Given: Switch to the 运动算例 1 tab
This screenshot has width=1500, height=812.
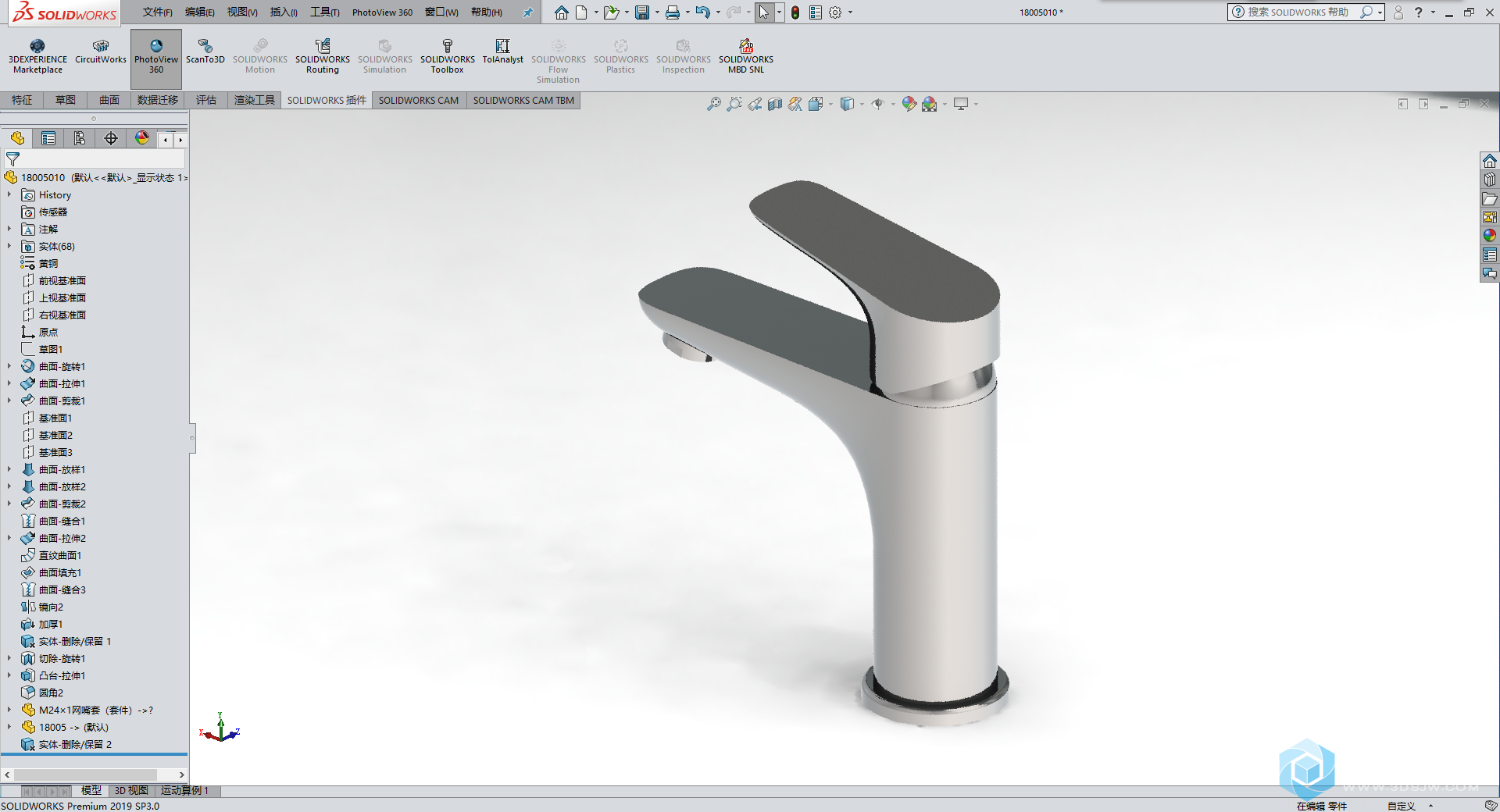Looking at the screenshot, I should coord(184,791).
